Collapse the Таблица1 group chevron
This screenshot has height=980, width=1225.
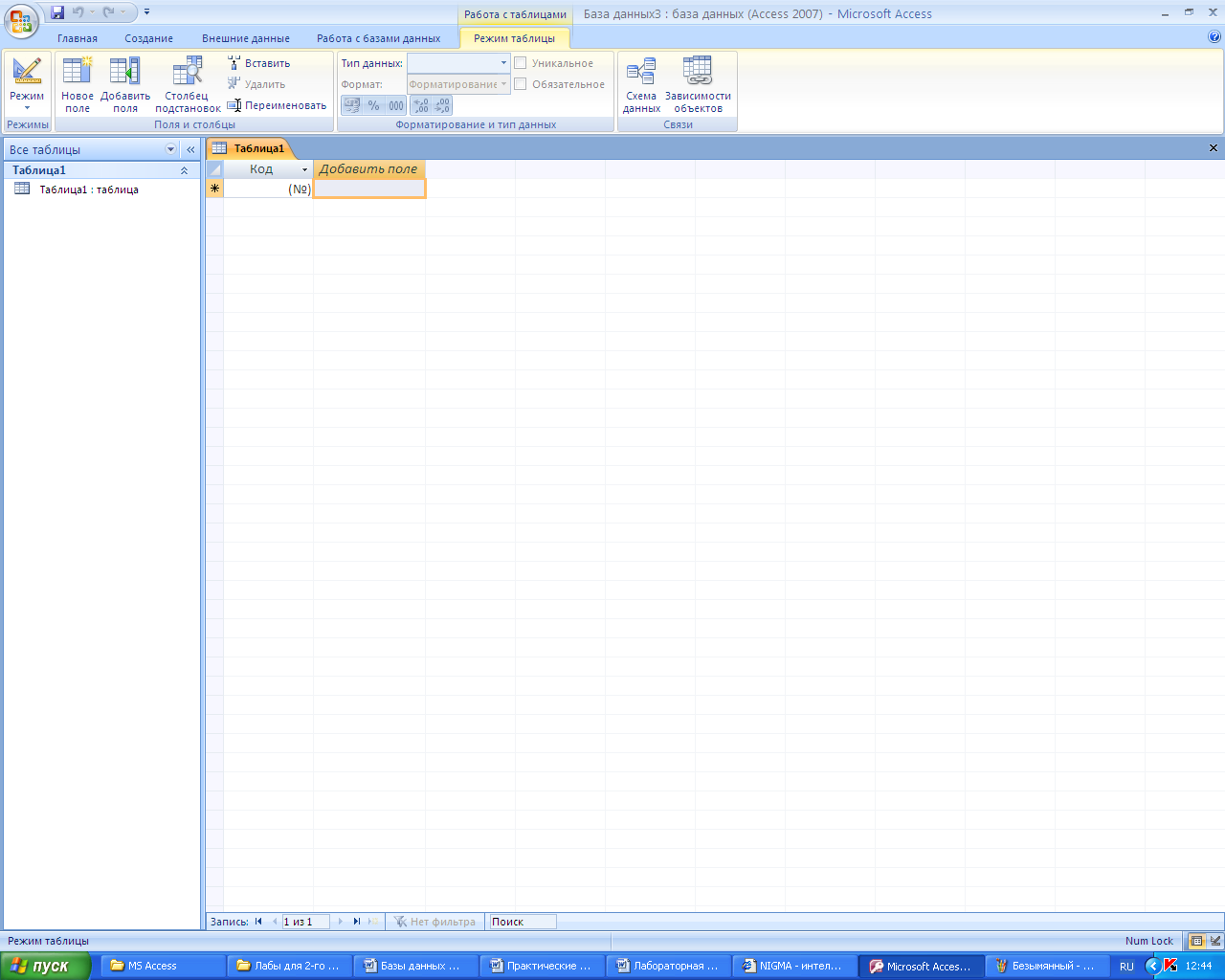(x=184, y=170)
